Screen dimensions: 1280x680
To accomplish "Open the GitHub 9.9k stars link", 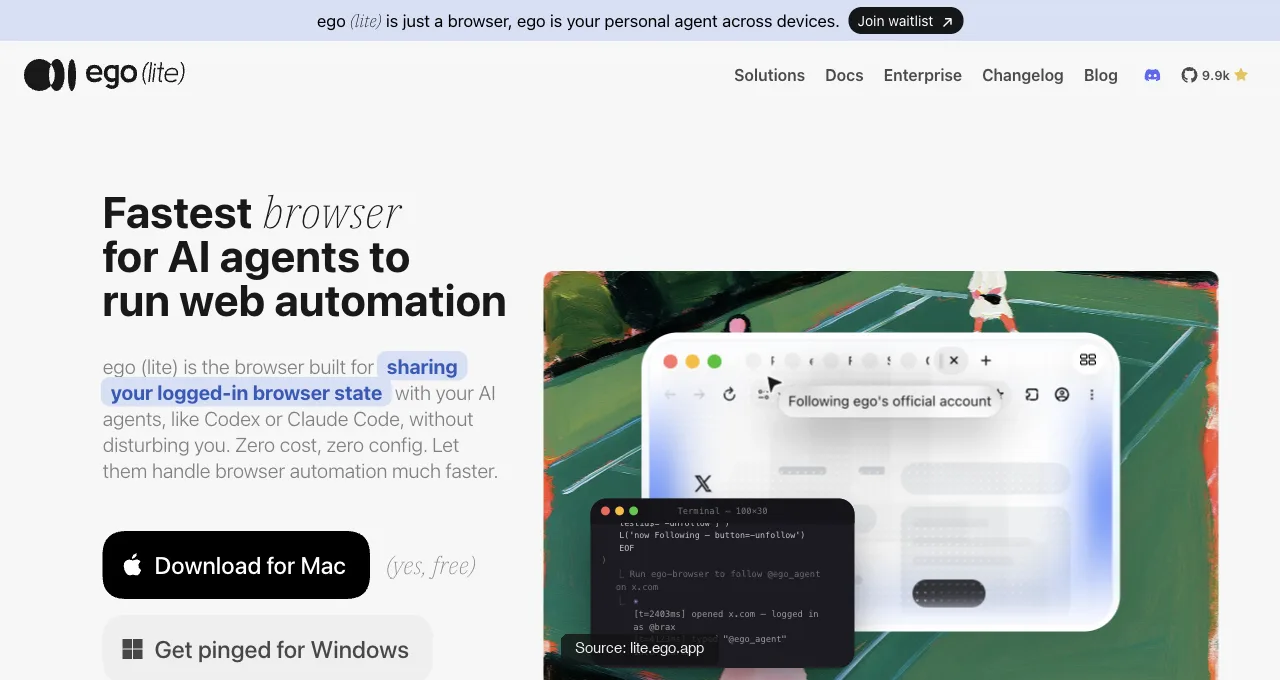I will pos(1215,75).
